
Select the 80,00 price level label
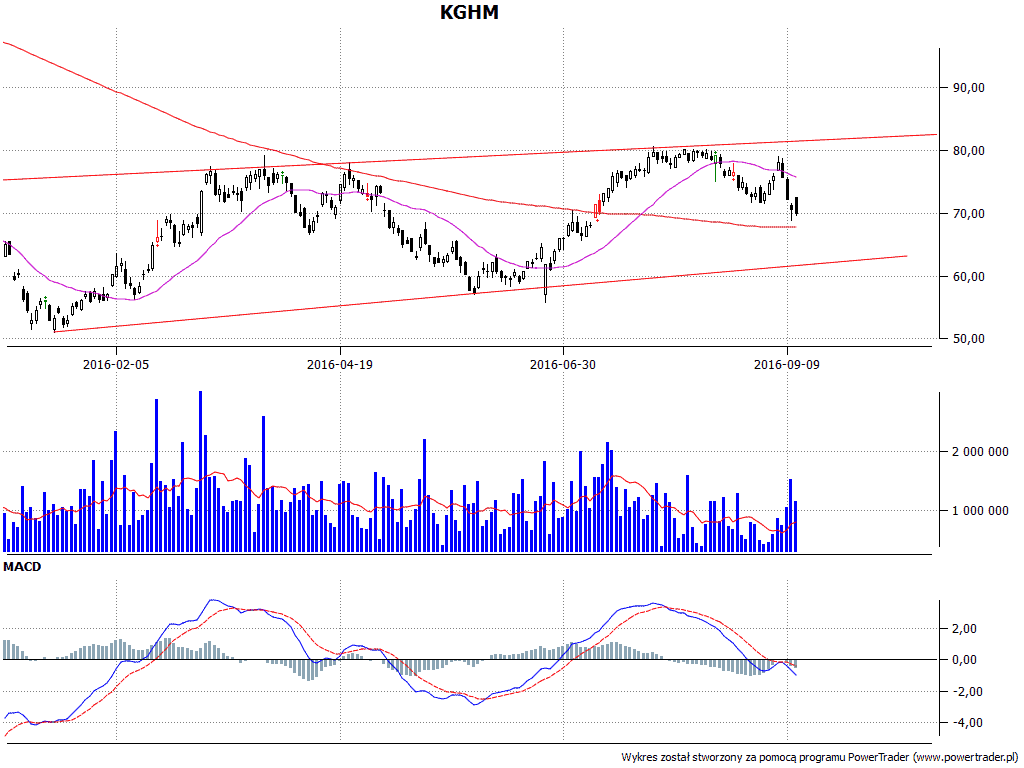[x=966, y=151]
